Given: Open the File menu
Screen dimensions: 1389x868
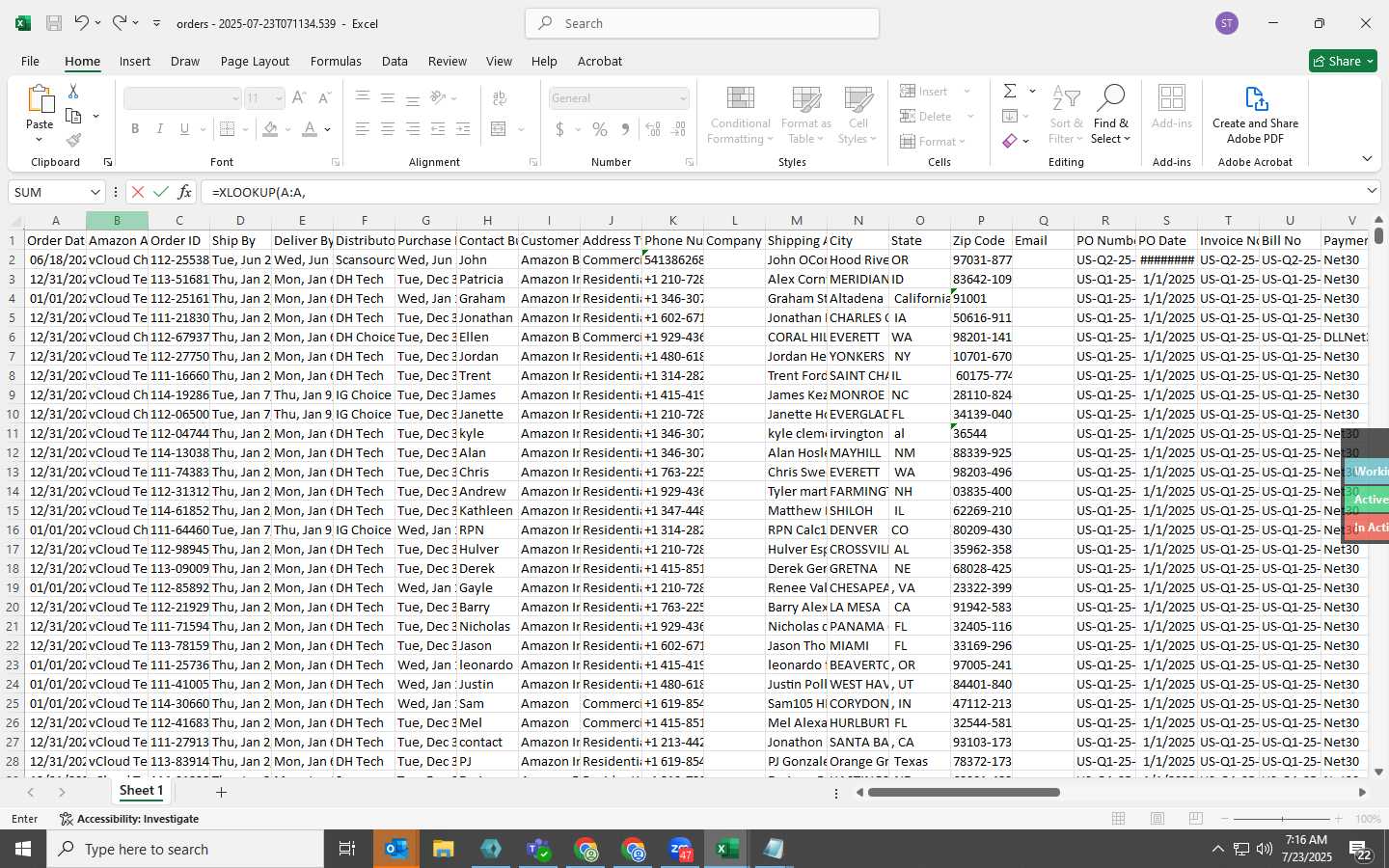Looking at the screenshot, I should [x=30, y=61].
